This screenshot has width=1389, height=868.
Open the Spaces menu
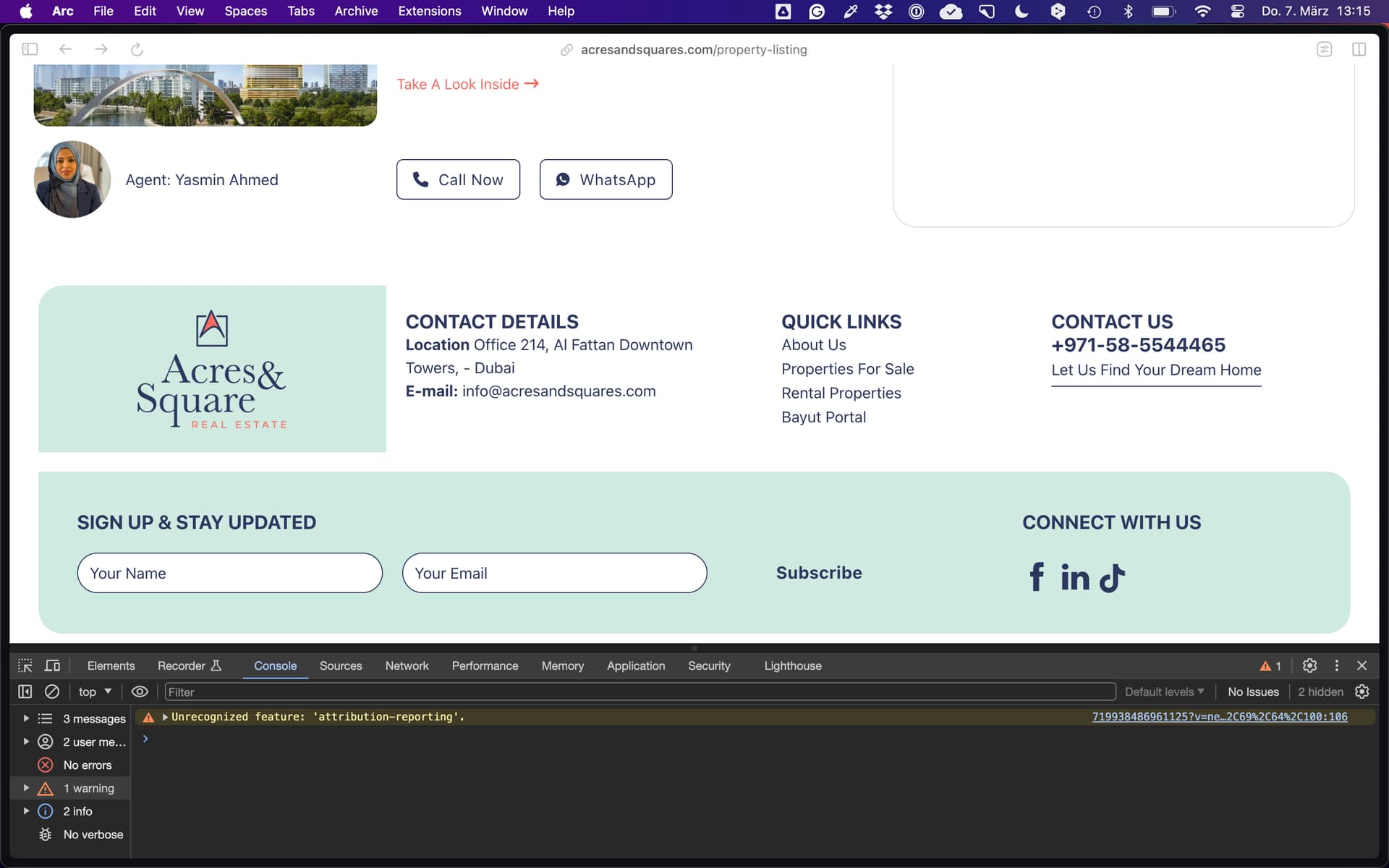pos(245,11)
